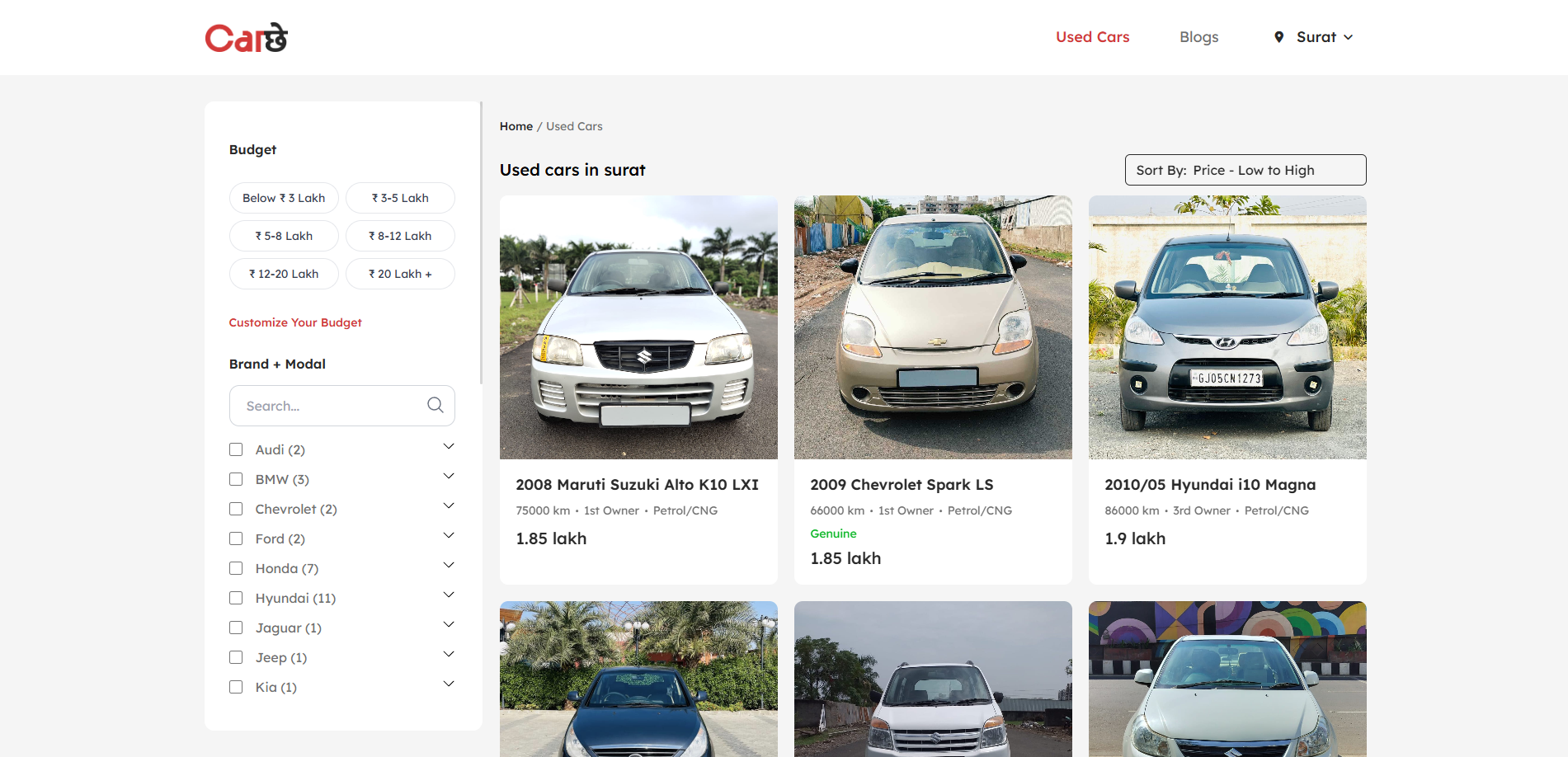Image resolution: width=1568 pixels, height=757 pixels.
Task: Select ₹ 20 Lakh + budget
Action: tap(400, 274)
